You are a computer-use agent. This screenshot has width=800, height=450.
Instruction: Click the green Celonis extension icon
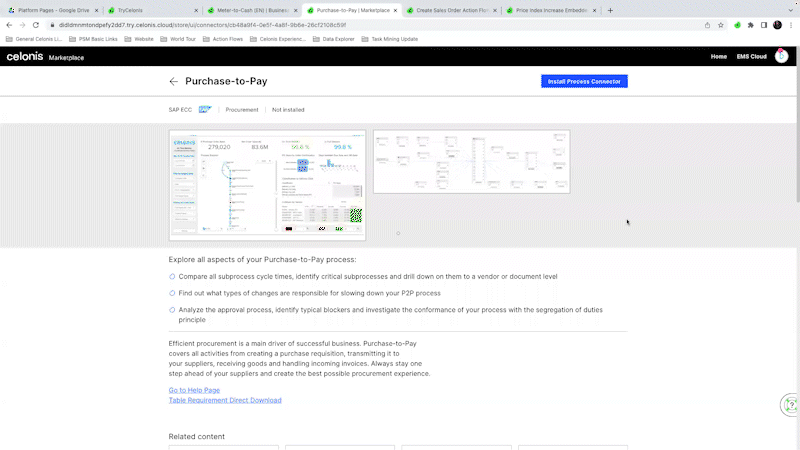click(x=737, y=25)
